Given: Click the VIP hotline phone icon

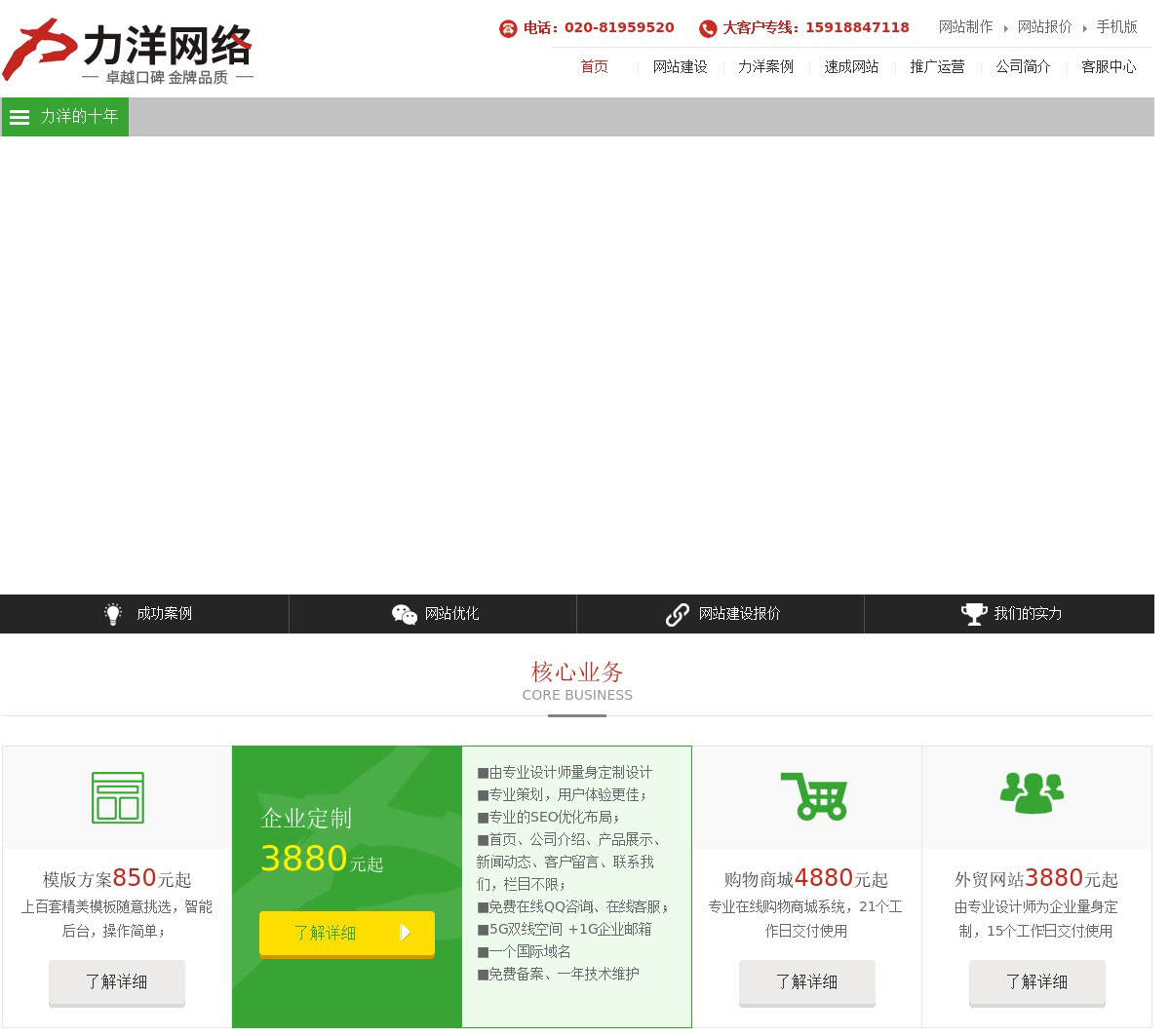Looking at the screenshot, I should pos(708,28).
